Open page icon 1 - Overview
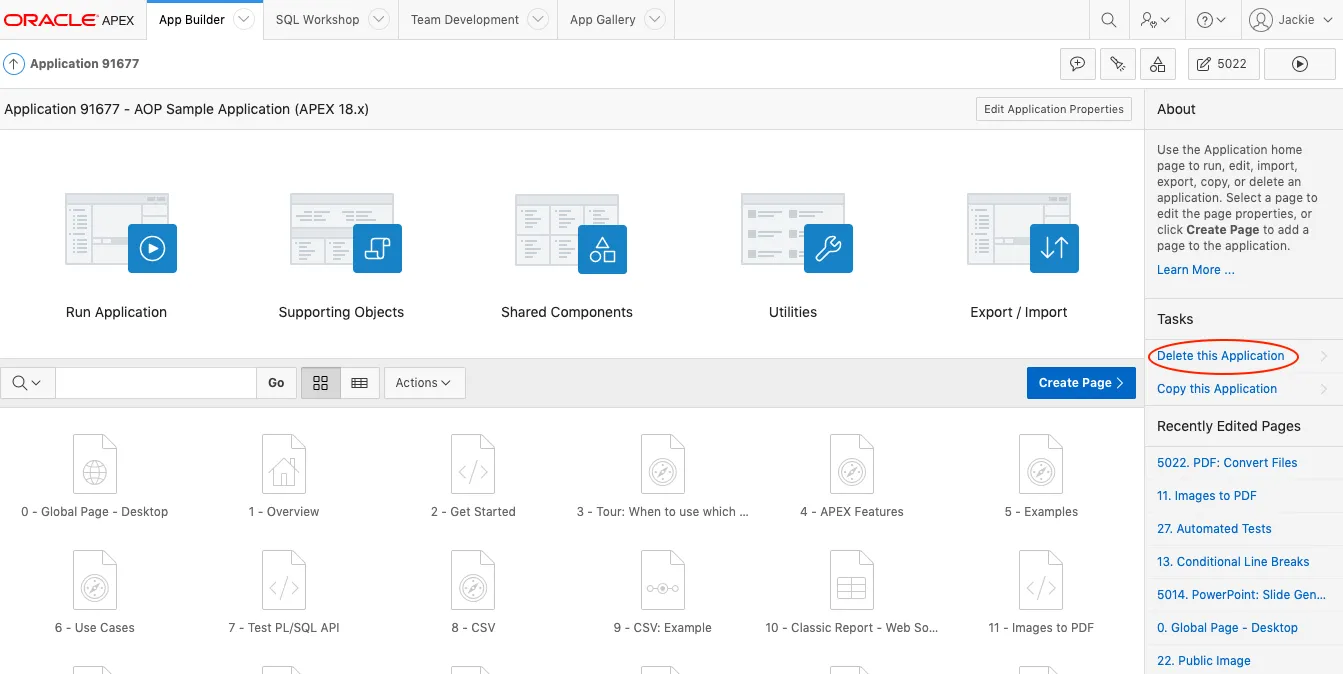Image resolution: width=1343 pixels, height=674 pixels. [x=284, y=464]
